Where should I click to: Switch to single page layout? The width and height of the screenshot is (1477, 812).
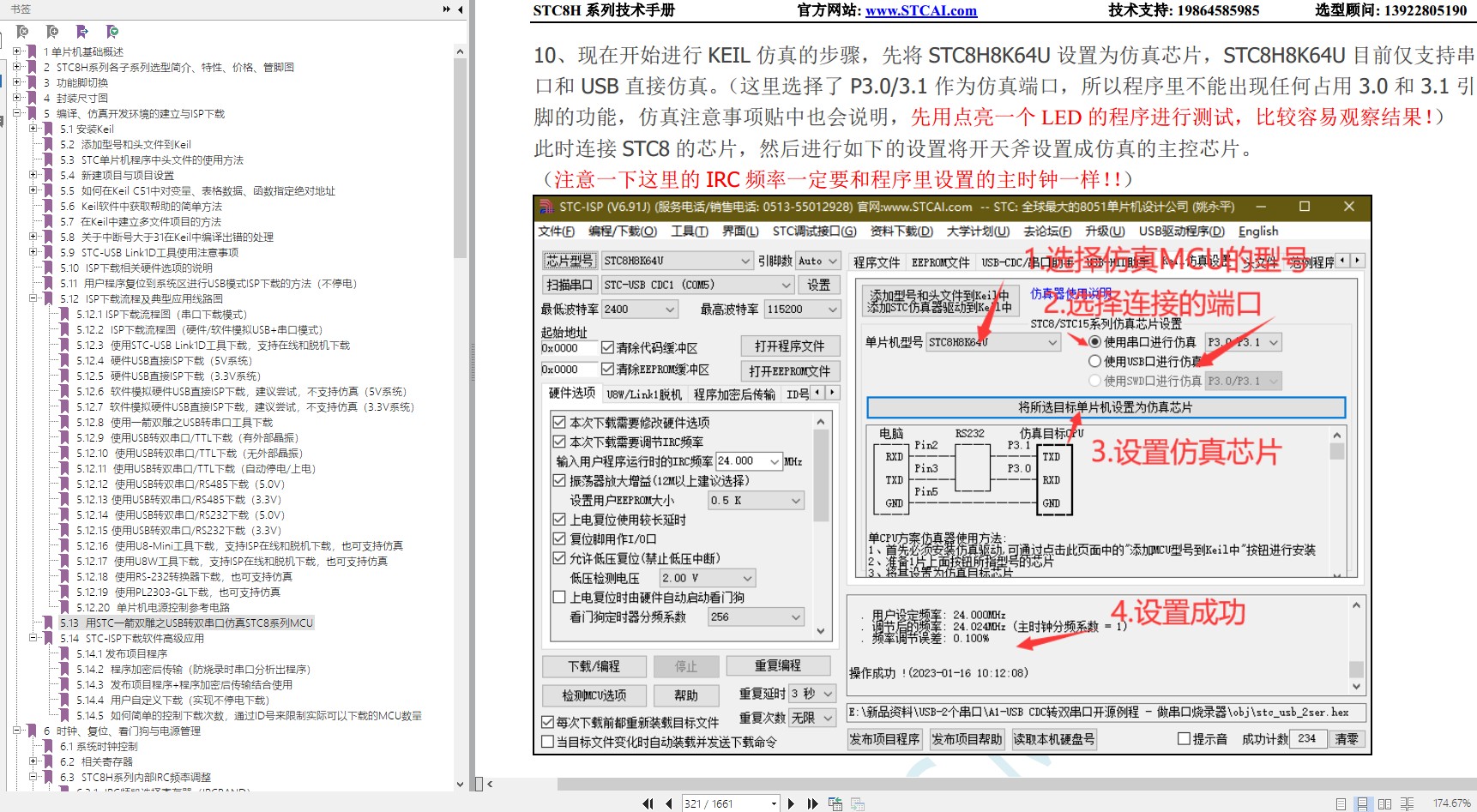pos(1341,803)
